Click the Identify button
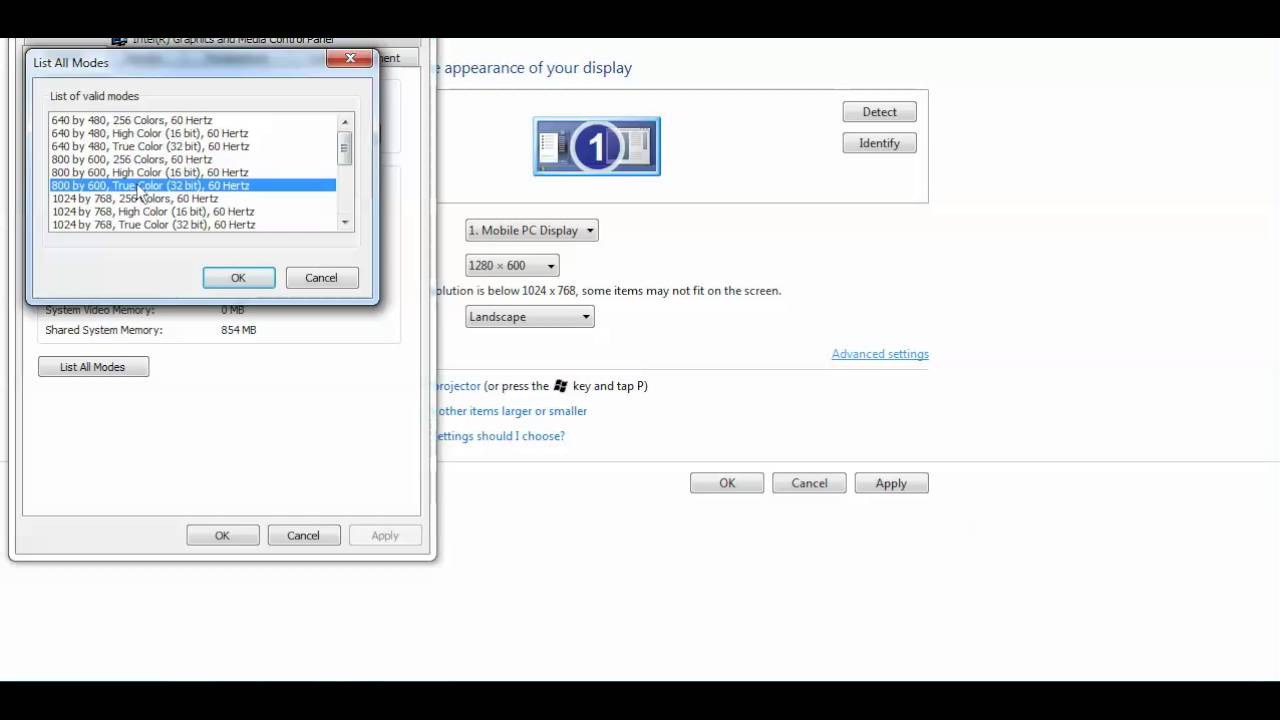This screenshot has height=720, width=1280. pos(879,143)
